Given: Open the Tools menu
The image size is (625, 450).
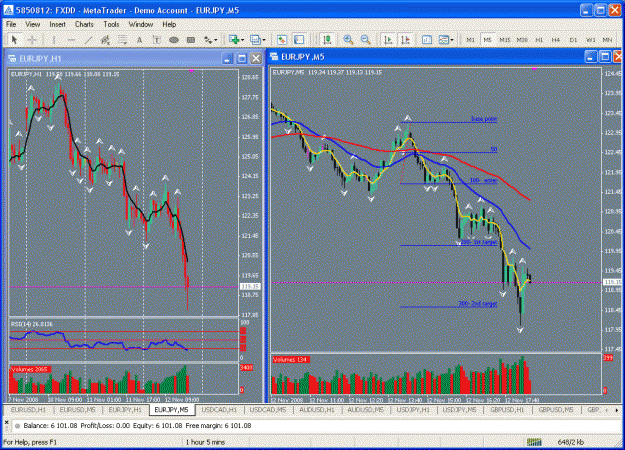Looking at the screenshot, I should [x=111, y=24].
